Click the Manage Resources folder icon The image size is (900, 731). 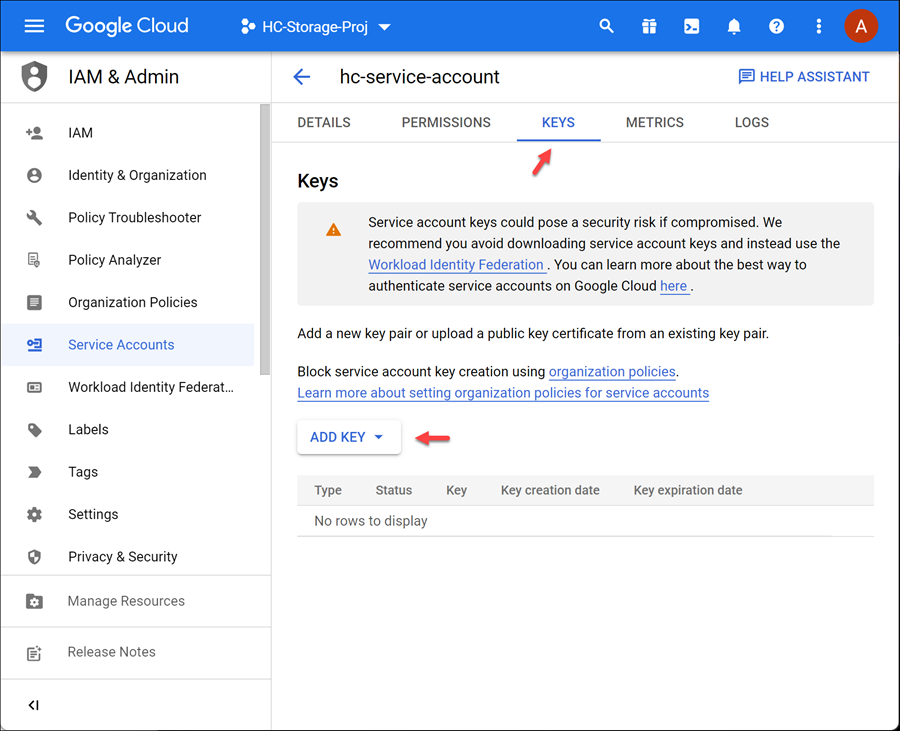pos(34,601)
